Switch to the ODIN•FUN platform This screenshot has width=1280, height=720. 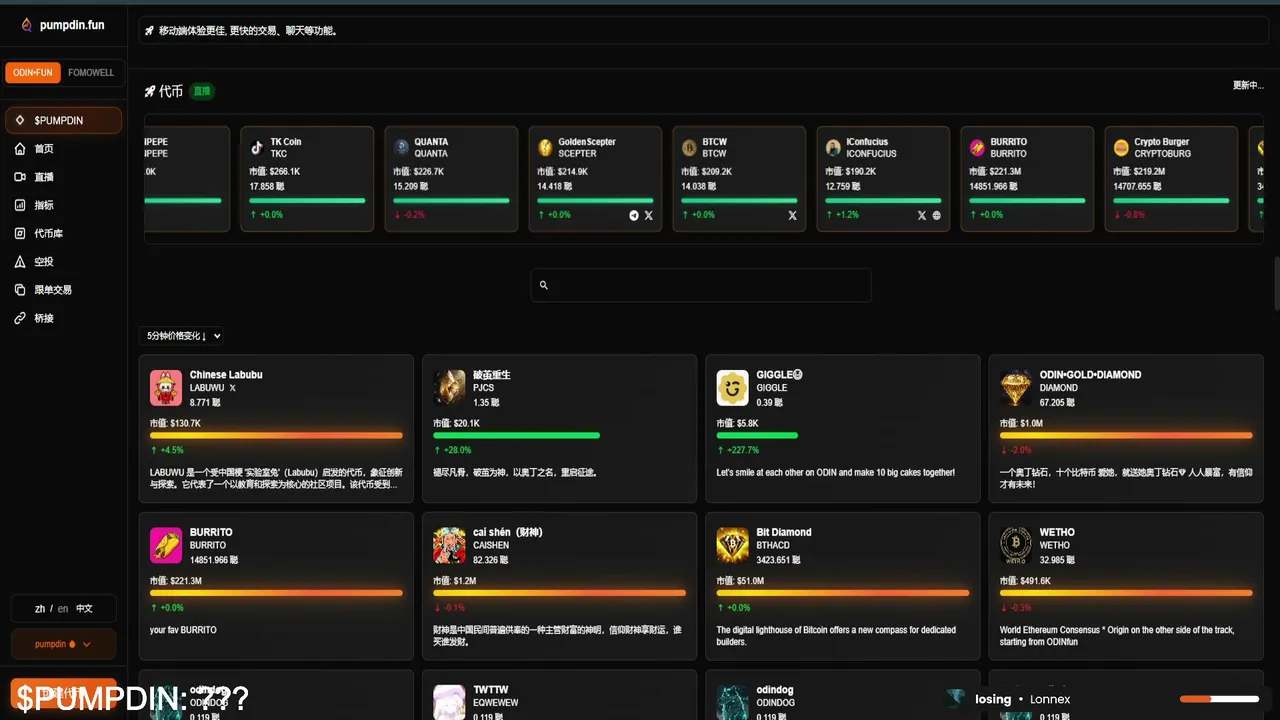(x=33, y=73)
